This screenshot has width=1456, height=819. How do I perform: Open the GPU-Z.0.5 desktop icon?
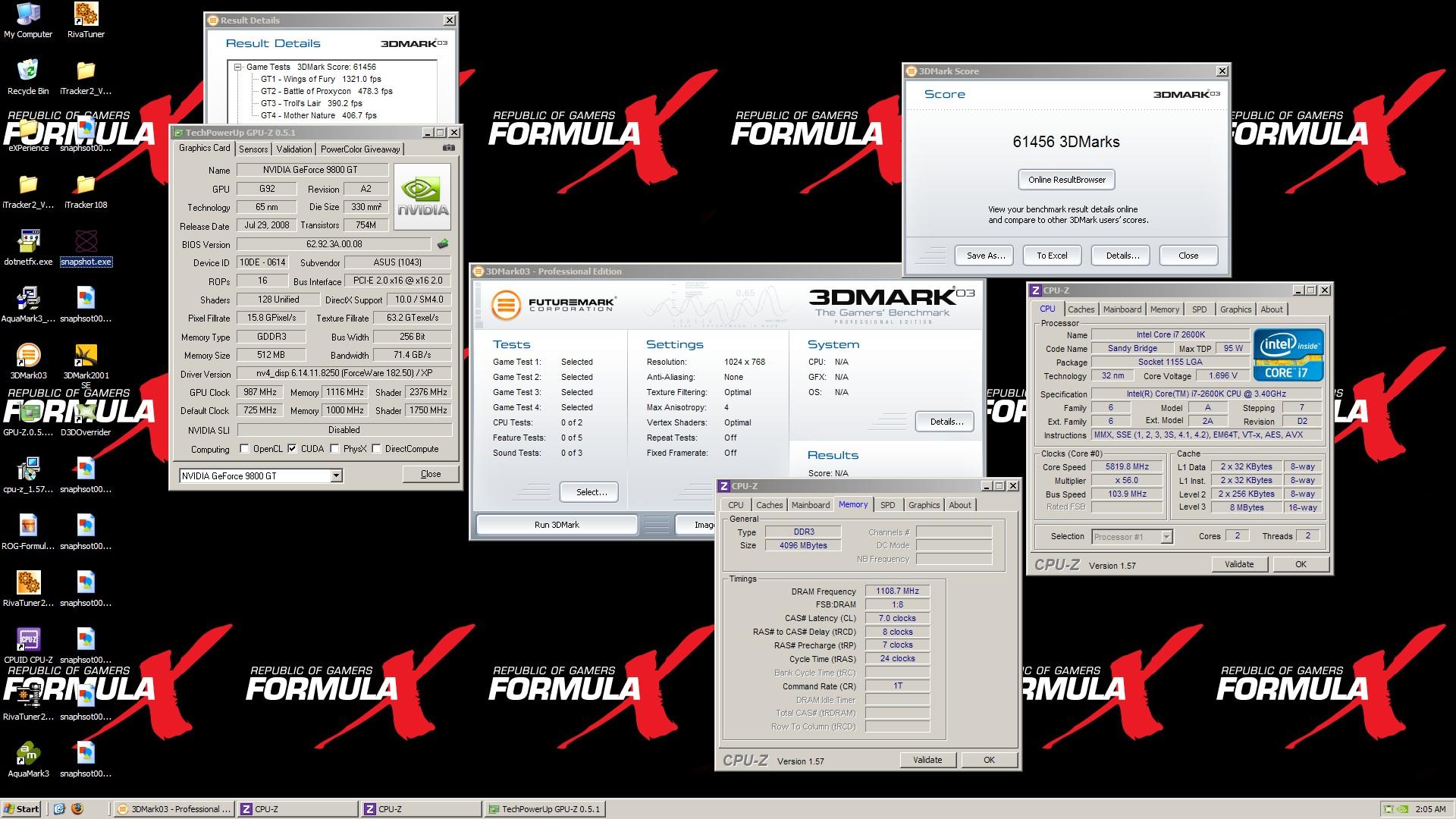pos(28,419)
